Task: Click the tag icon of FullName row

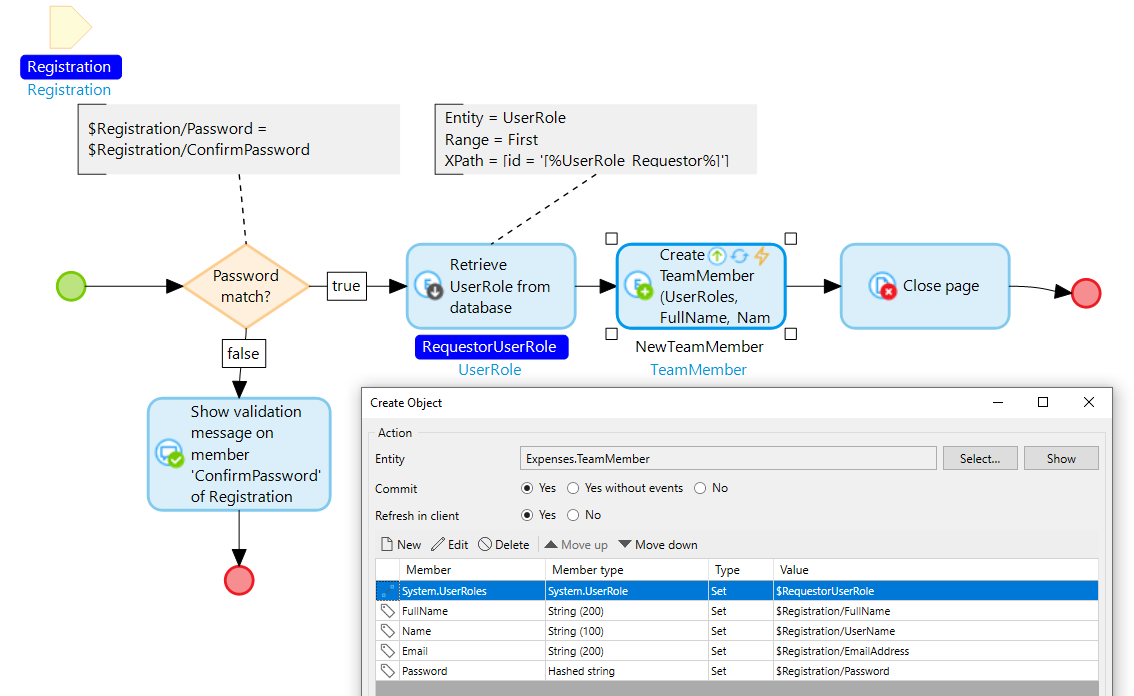Action: pos(388,611)
